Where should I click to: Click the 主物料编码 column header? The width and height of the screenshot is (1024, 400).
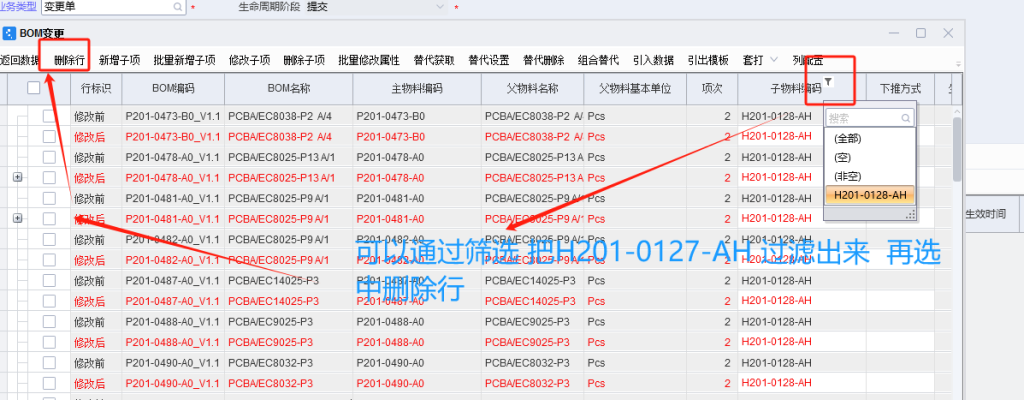point(417,88)
